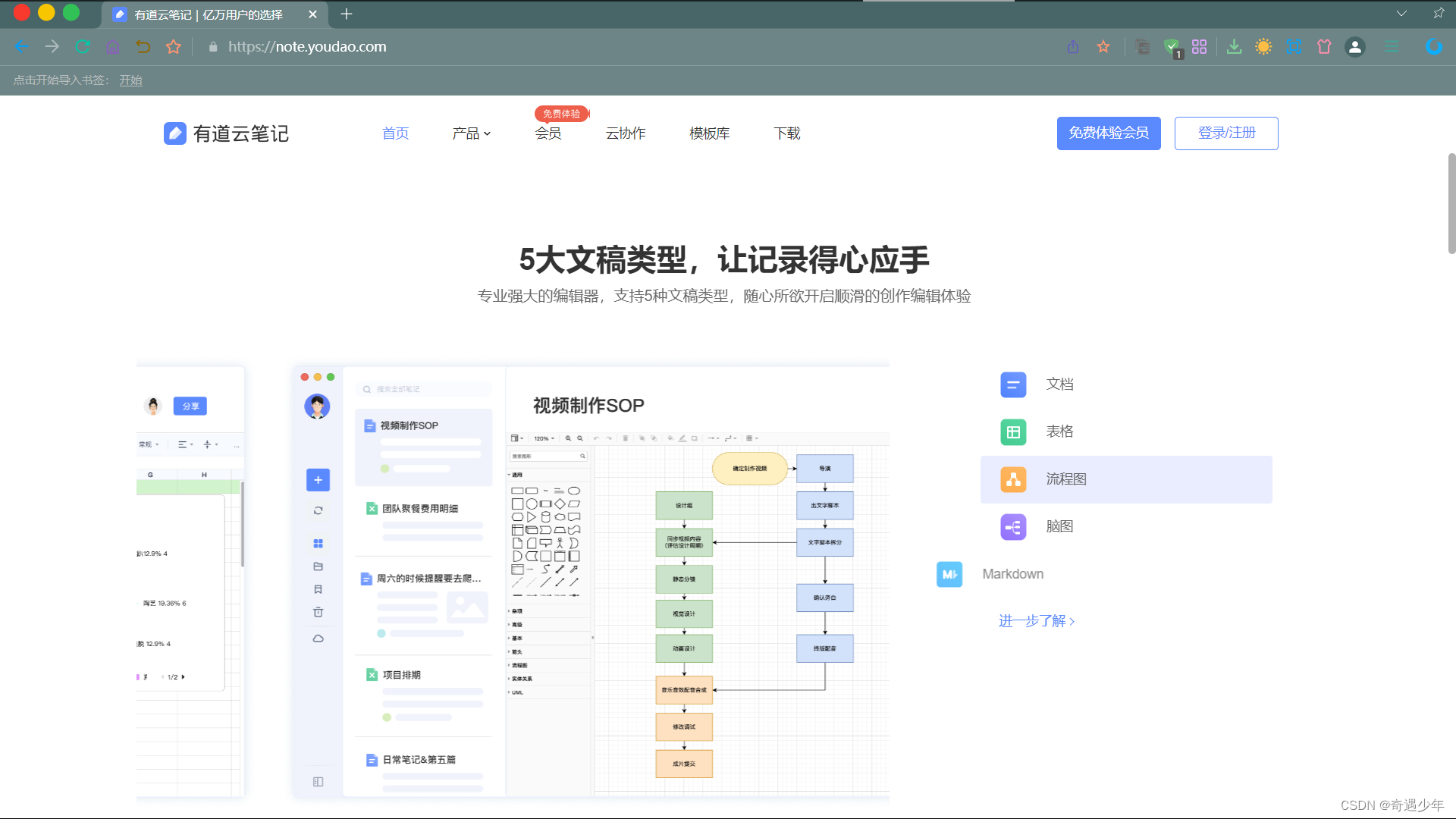Open the 下载 nav item

[787, 133]
